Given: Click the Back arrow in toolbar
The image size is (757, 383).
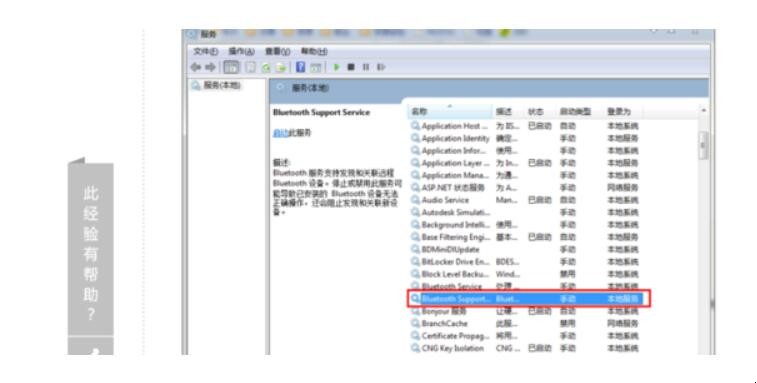Looking at the screenshot, I should 196,67.
